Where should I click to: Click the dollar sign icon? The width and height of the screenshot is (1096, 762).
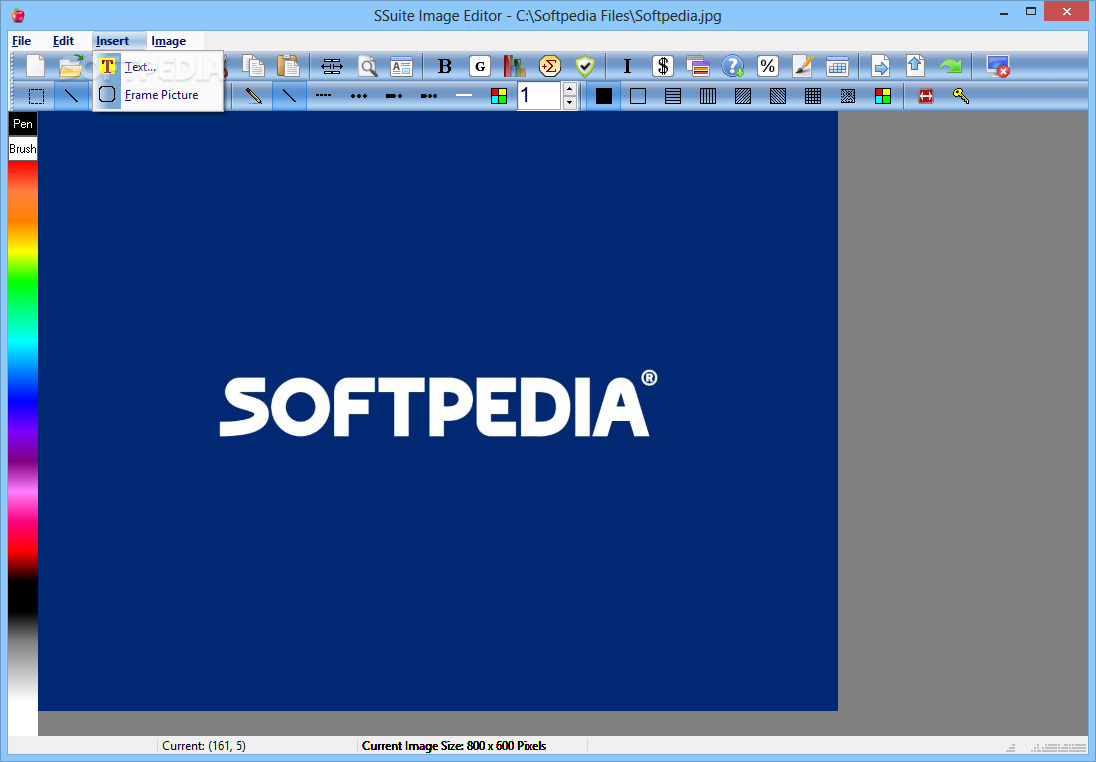[663, 66]
